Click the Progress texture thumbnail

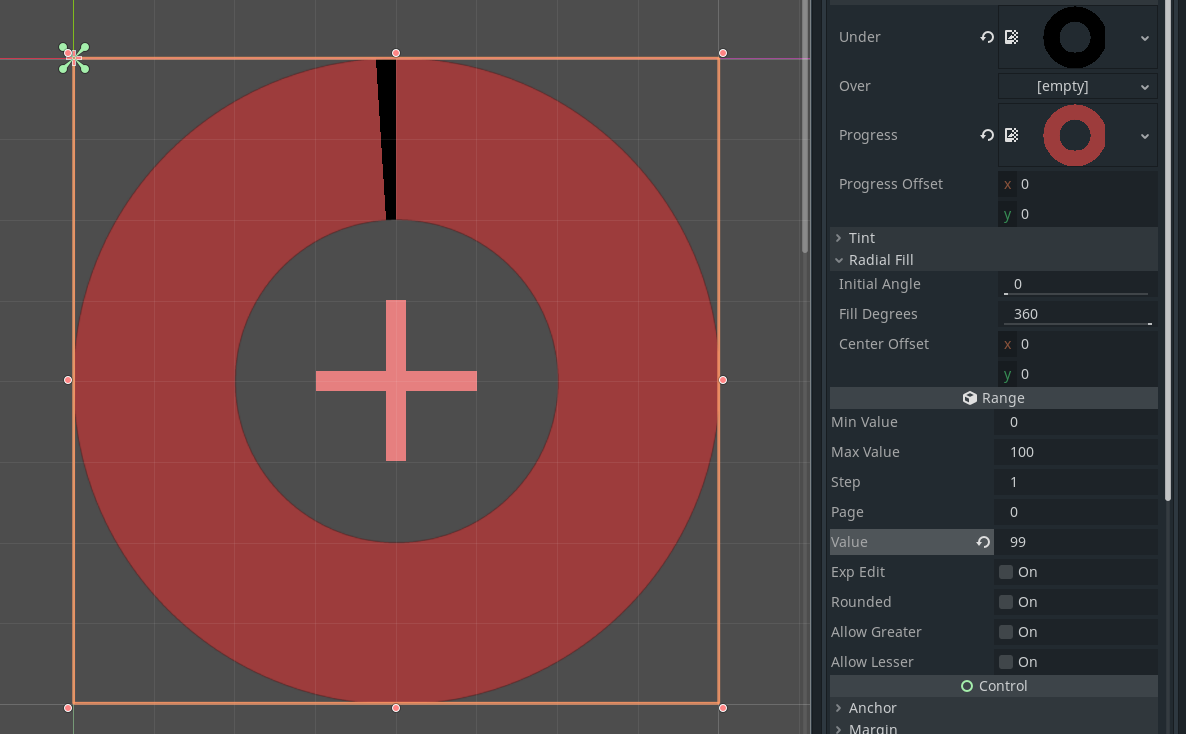pyautogui.click(x=1074, y=134)
